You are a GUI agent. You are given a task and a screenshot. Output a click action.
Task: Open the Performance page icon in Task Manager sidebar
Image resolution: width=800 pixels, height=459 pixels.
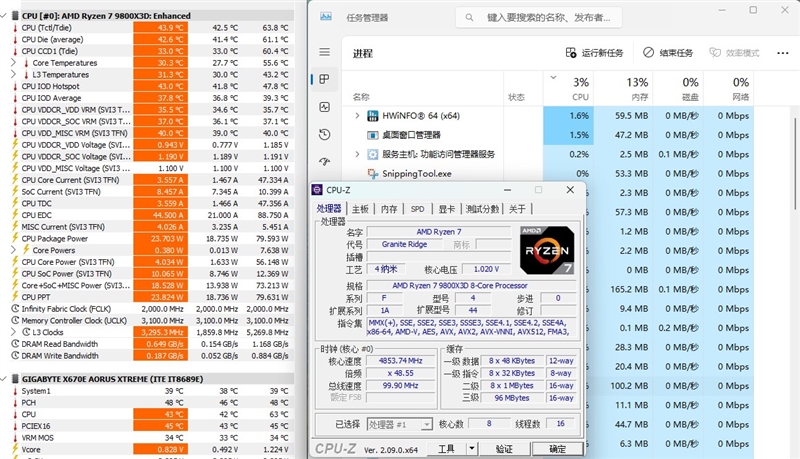pos(324,107)
